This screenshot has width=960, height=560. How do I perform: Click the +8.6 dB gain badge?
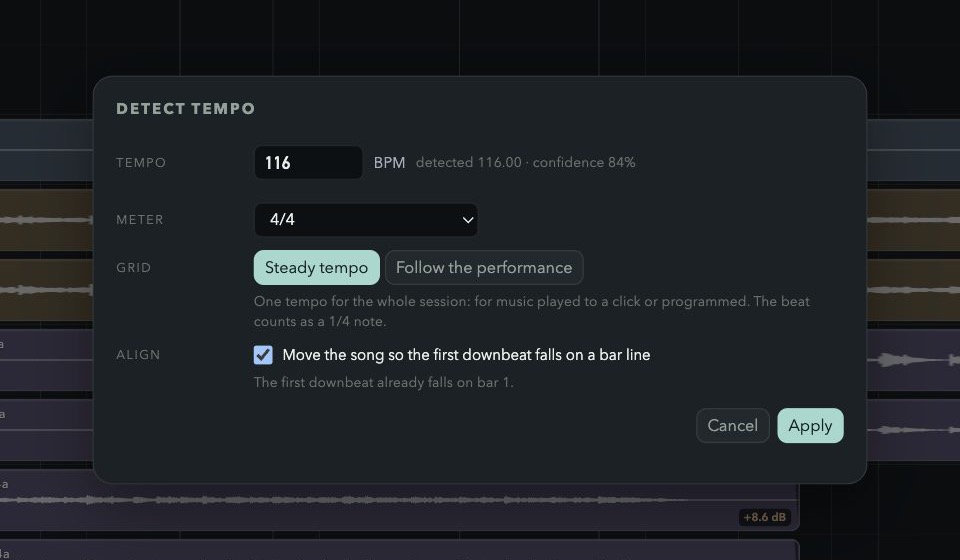[x=765, y=517]
